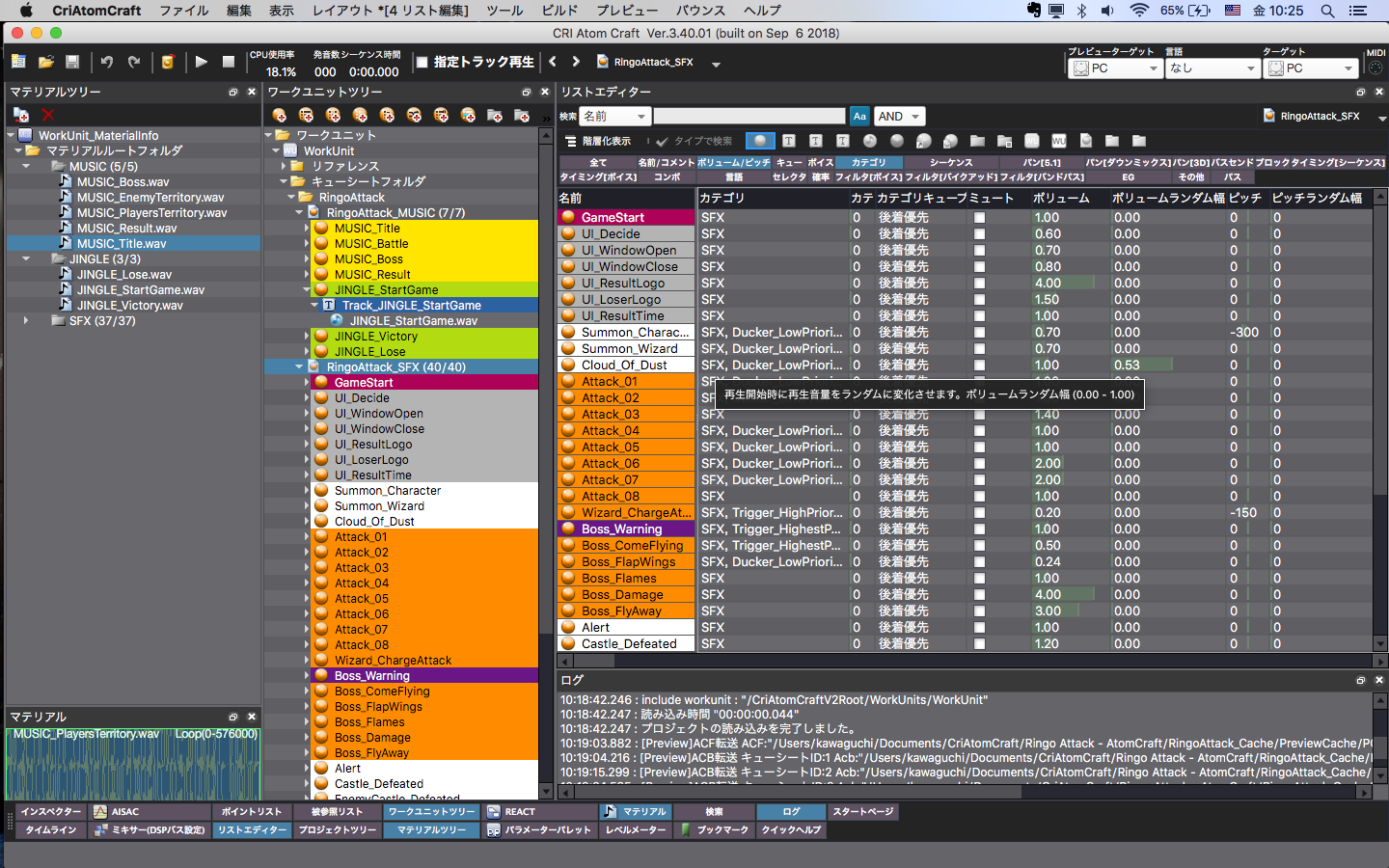This screenshot has width=1389, height=868.
Task: Go to previous item with left chevron
Action: point(553,62)
